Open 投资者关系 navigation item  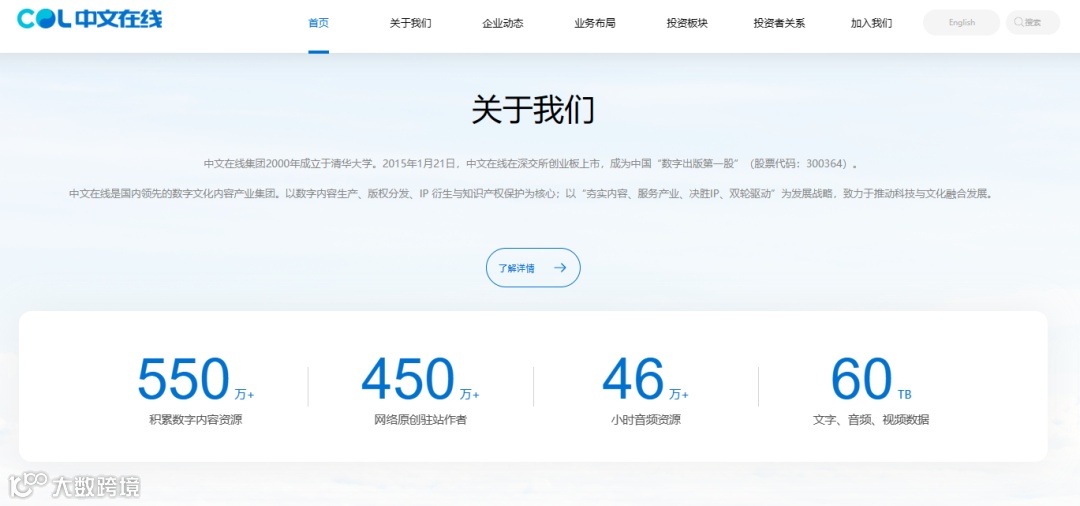coord(779,23)
